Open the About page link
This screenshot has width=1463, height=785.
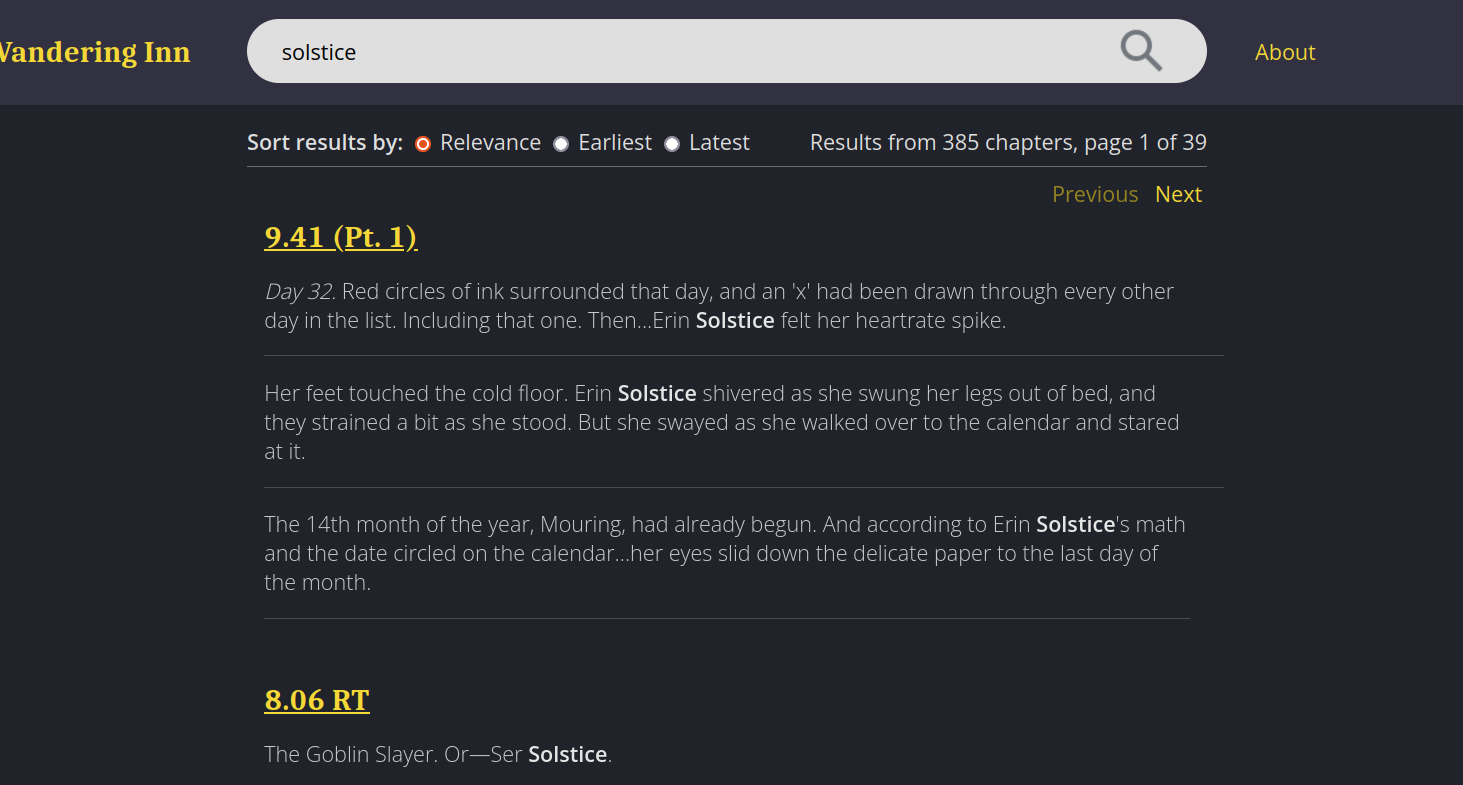1285,52
